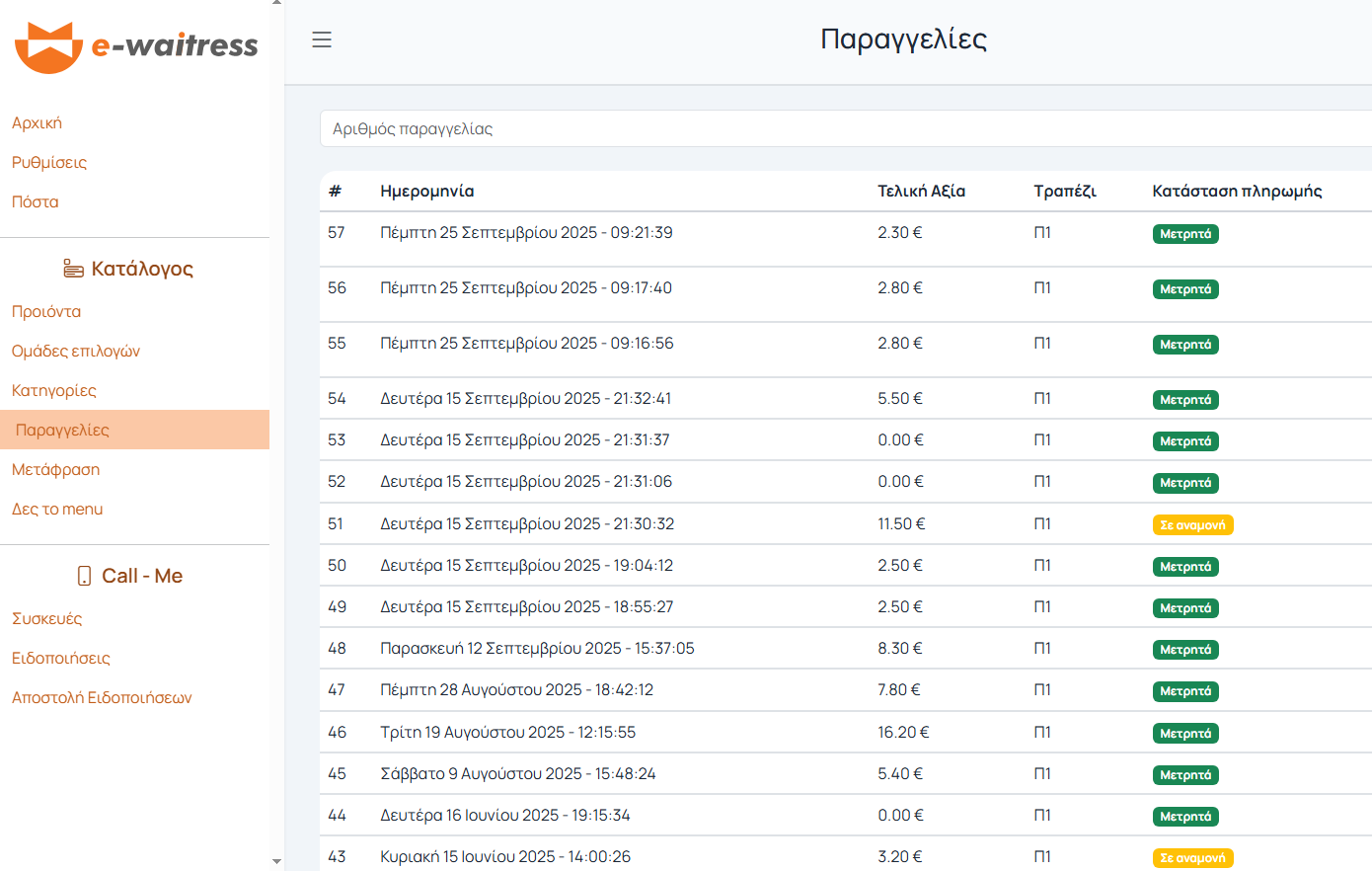The image size is (1372, 871).
Task: Open the Πόστα section
Action: coord(36,202)
